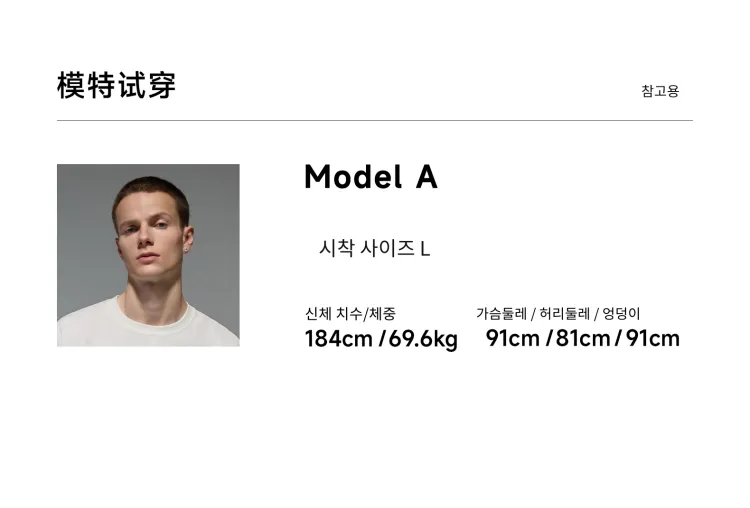Click the size letter "L"

425,249
